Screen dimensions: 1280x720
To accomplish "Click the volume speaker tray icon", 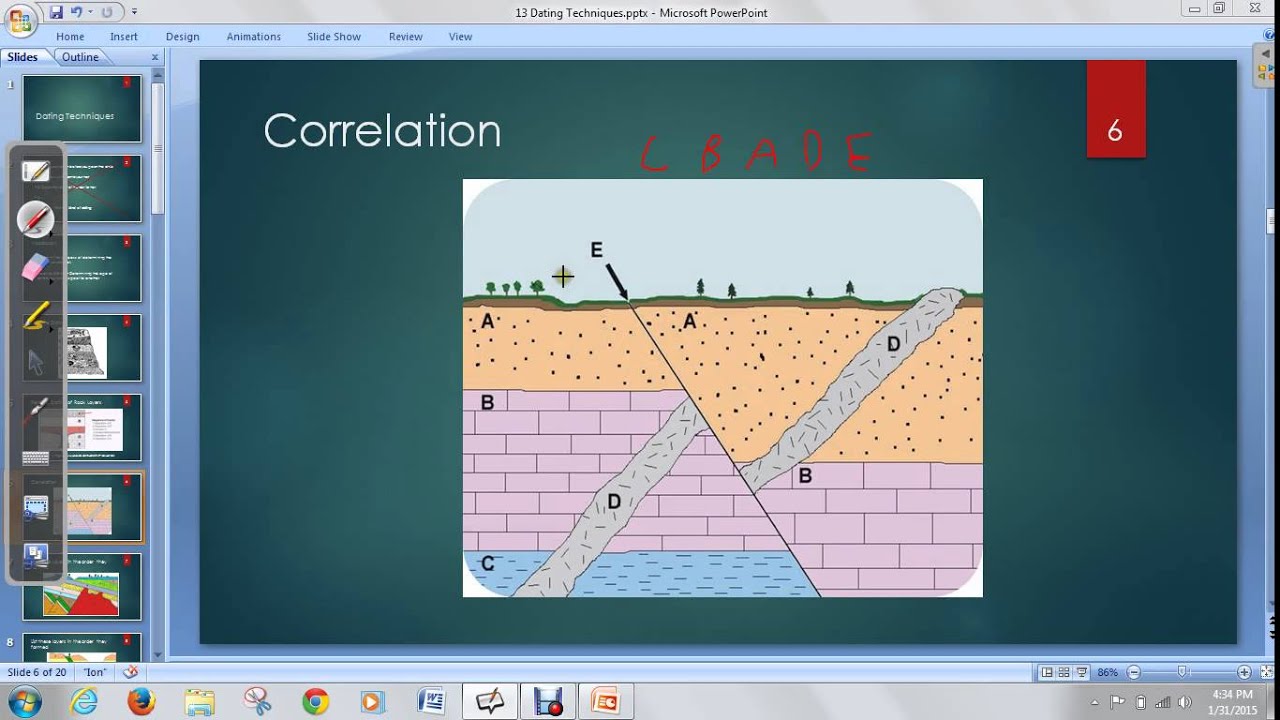I will click(x=1184, y=702).
